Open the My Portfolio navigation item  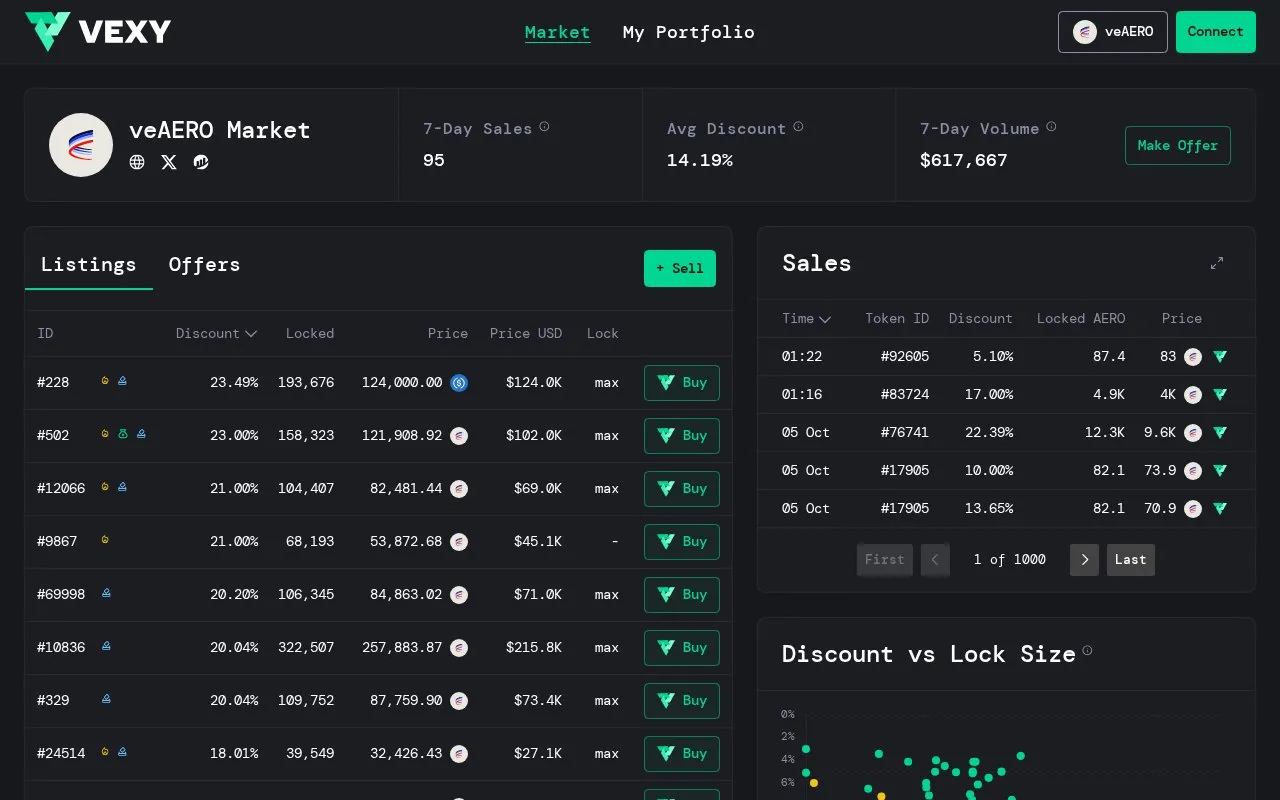click(x=688, y=32)
